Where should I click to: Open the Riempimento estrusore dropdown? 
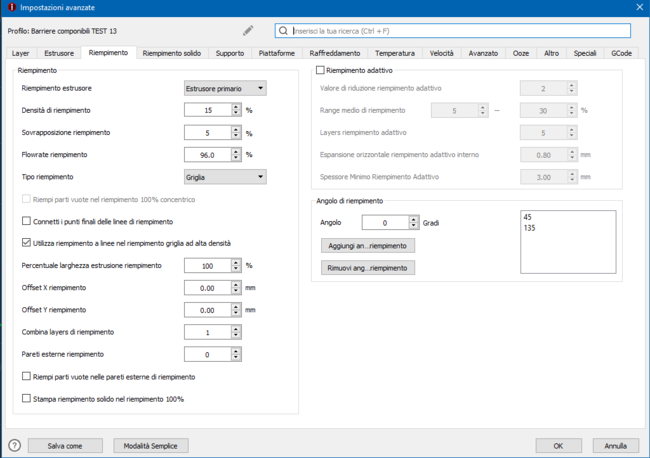(225, 88)
